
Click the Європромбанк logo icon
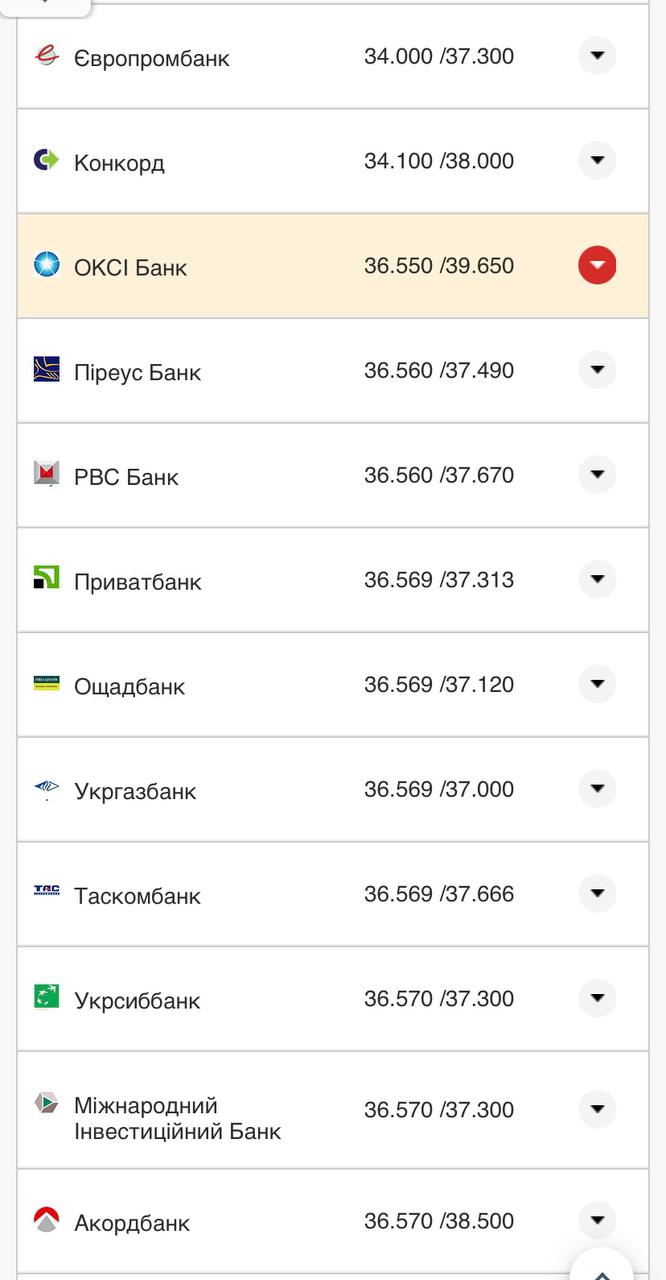pos(47,56)
